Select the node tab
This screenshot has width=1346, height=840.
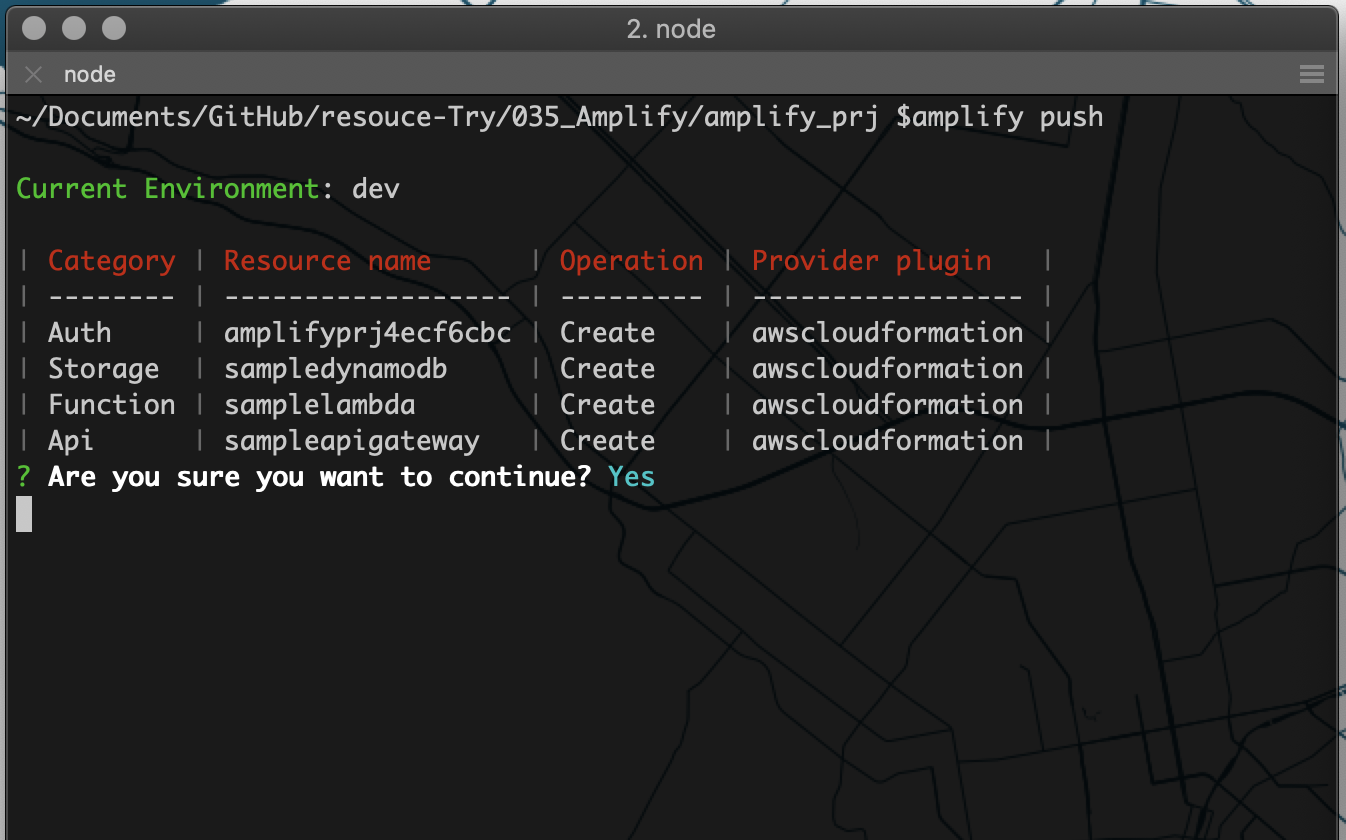click(x=90, y=75)
